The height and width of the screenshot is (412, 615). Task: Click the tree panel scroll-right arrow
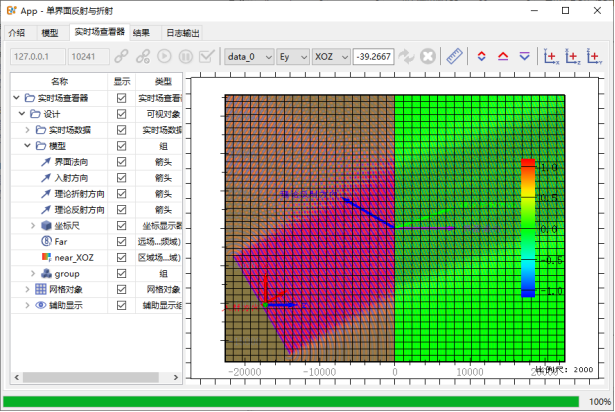point(176,377)
